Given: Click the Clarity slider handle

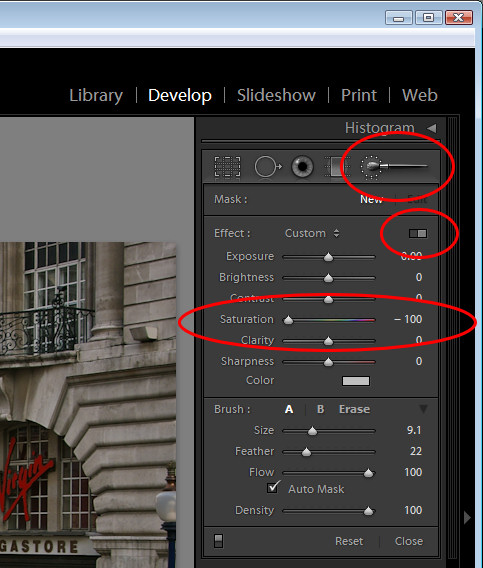Looking at the screenshot, I should click(x=328, y=341).
